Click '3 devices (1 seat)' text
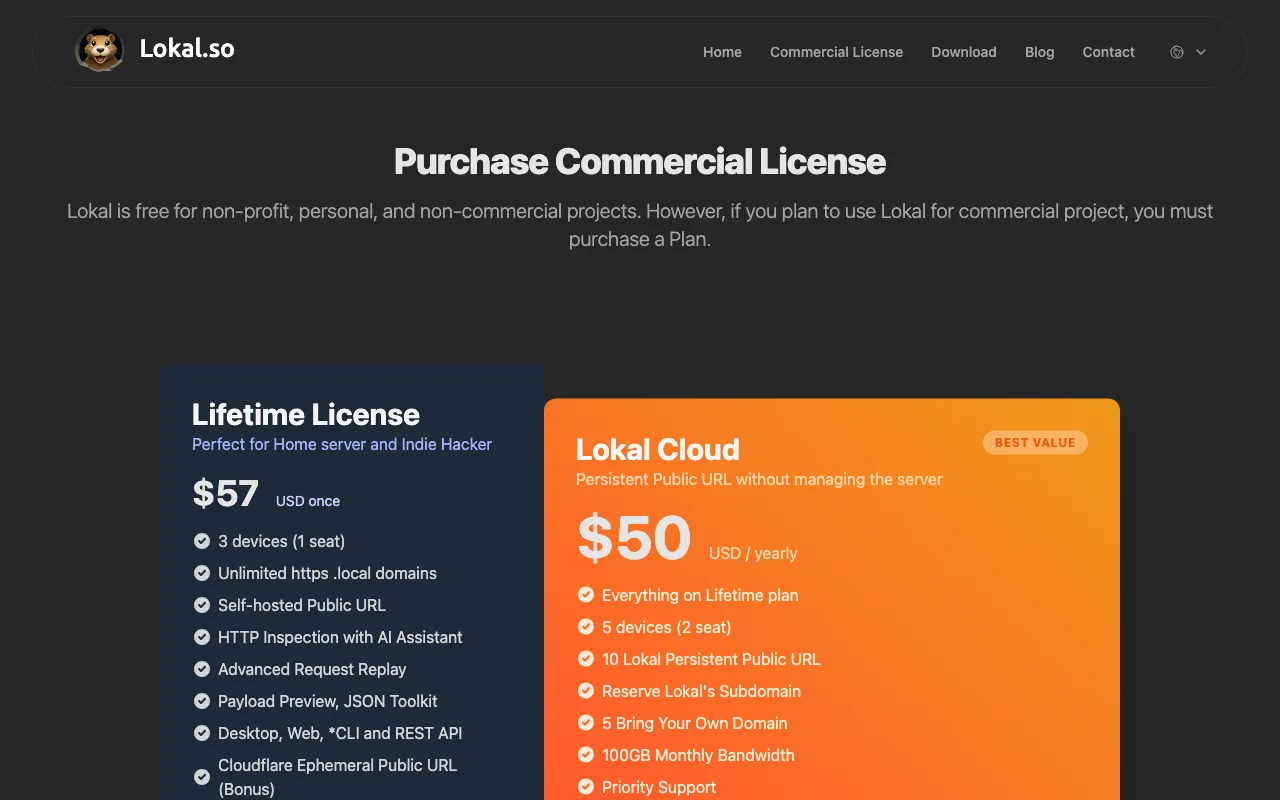The width and height of the screenshot is (1280, 800). click(x=281, y=541)
